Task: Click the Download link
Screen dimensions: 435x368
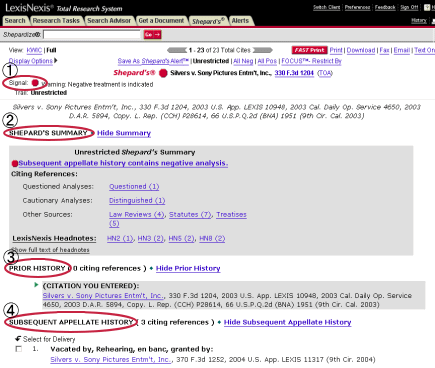Action: click(361, 50)
